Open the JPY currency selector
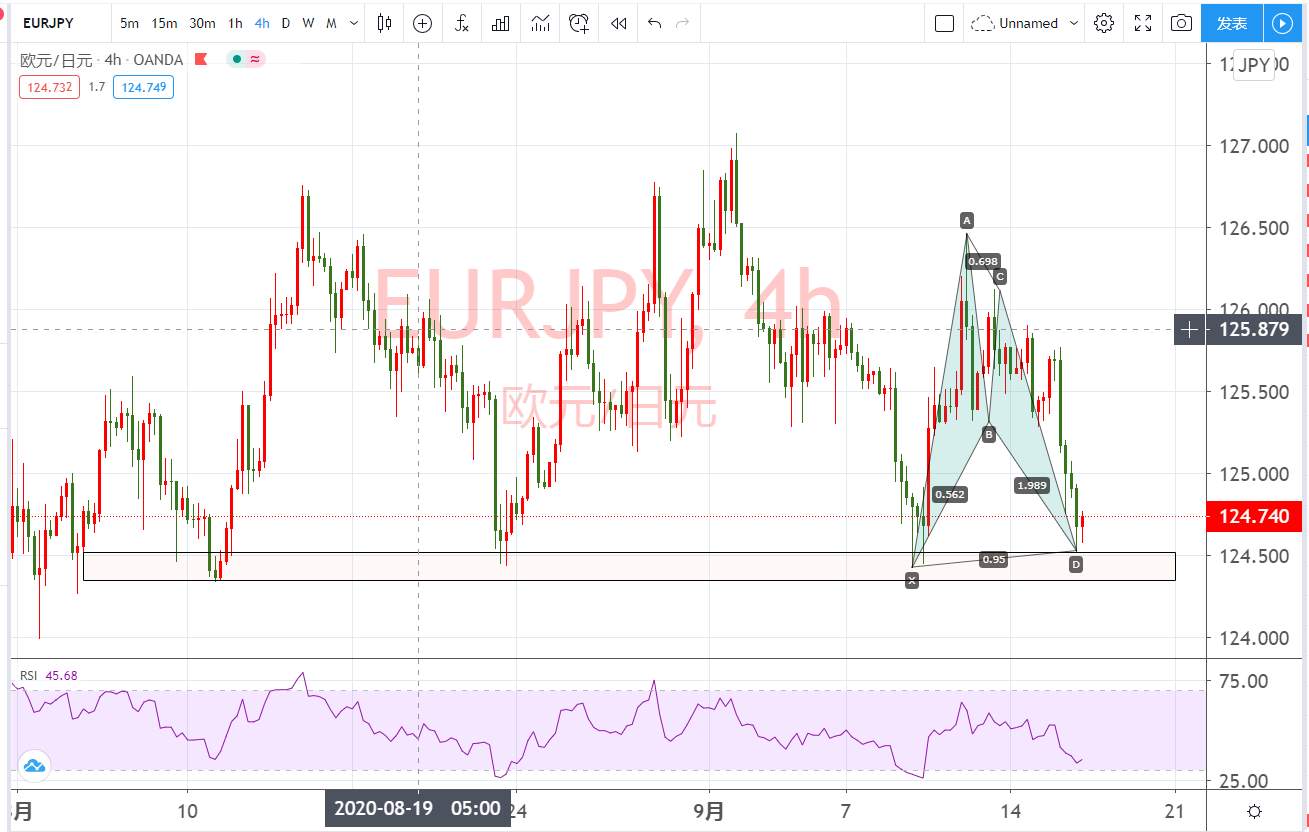This screenshot has width=1309, height=832. [x=1253, y=66]
